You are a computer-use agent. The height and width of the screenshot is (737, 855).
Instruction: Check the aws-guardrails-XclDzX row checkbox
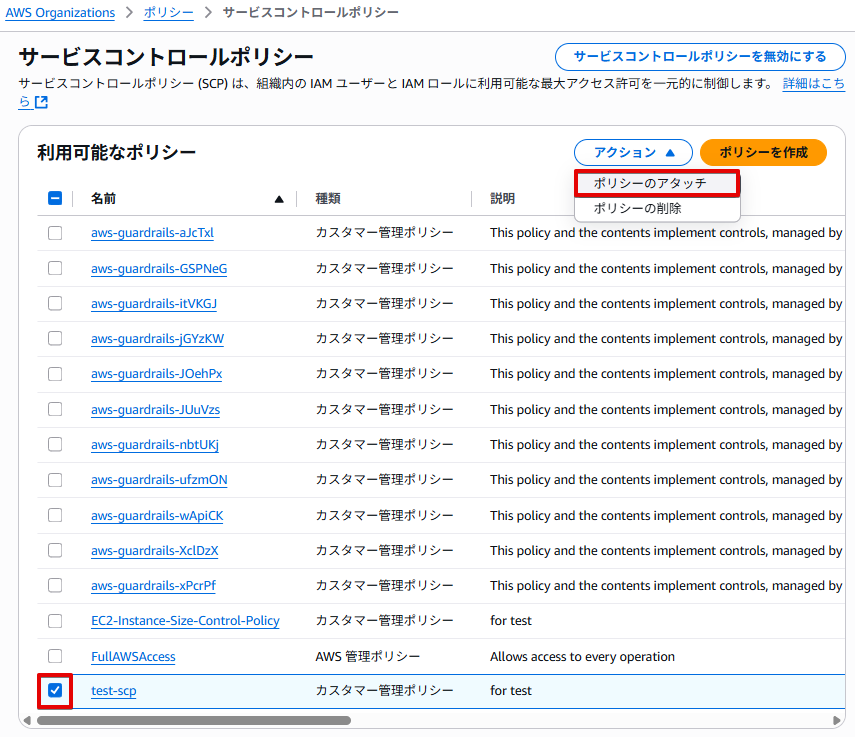click(x=55, y=550)
